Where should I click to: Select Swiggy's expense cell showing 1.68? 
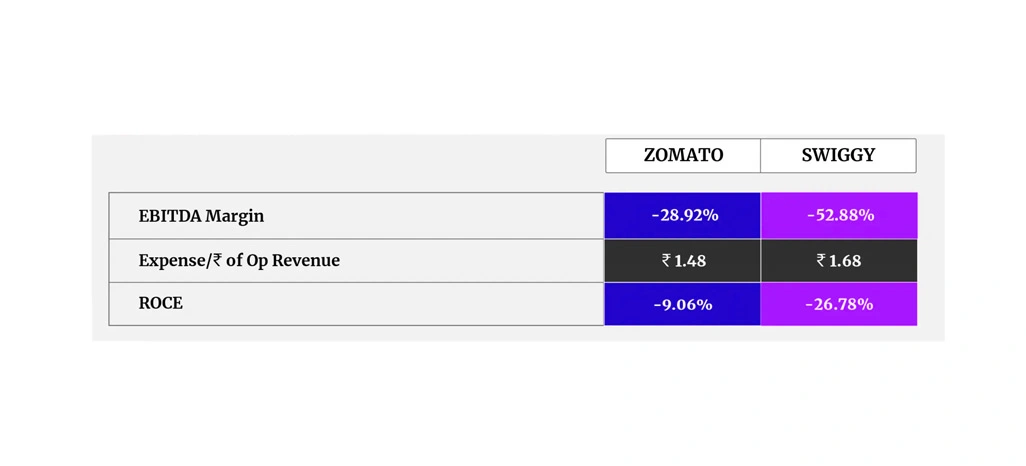tap(840, 260)
